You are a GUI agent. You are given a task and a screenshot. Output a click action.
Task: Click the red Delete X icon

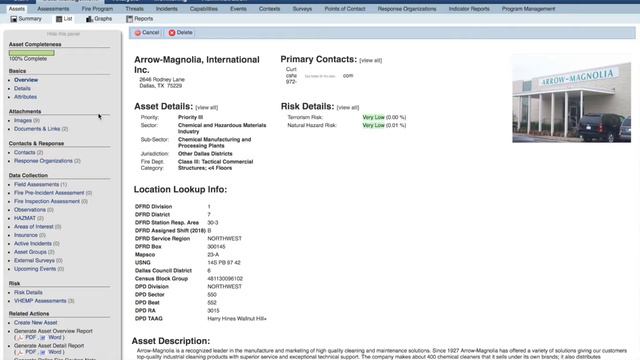pyautogui.click(x=172, y=33)
